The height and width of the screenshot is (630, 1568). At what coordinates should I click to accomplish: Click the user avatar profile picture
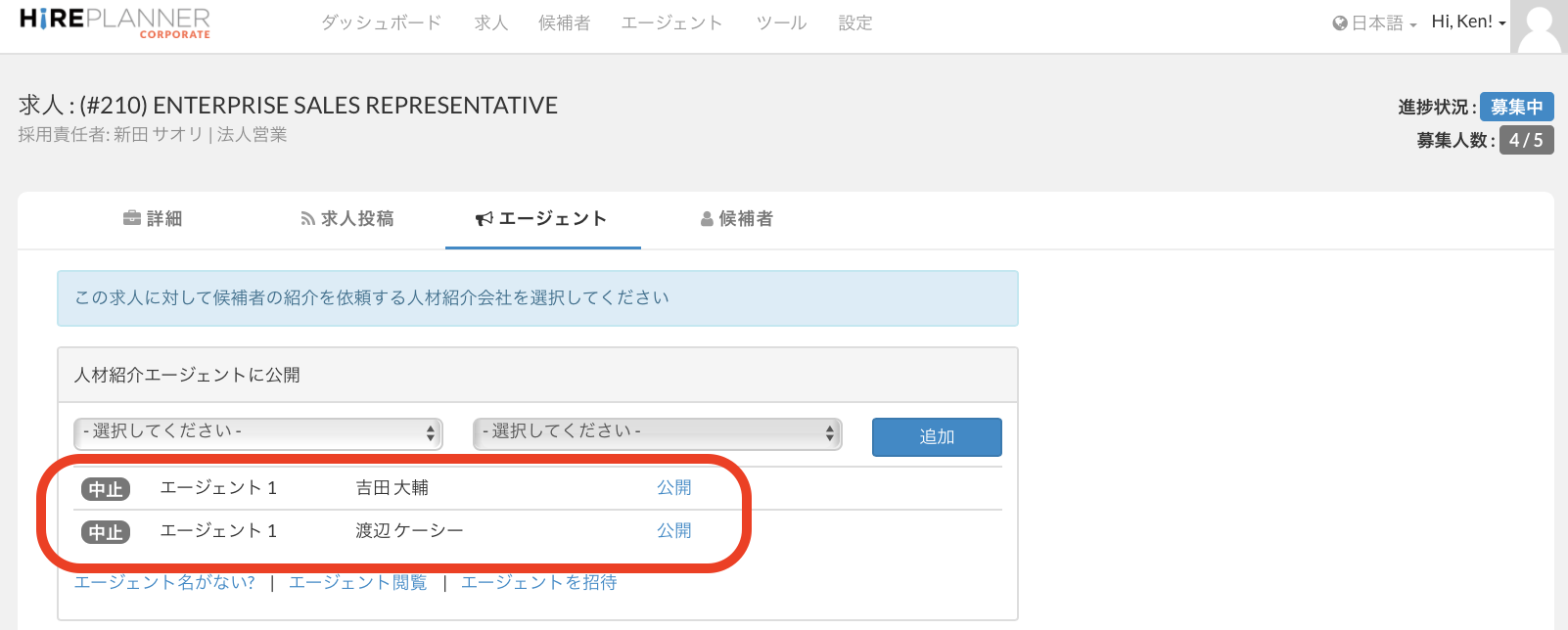coord(1538,26)
